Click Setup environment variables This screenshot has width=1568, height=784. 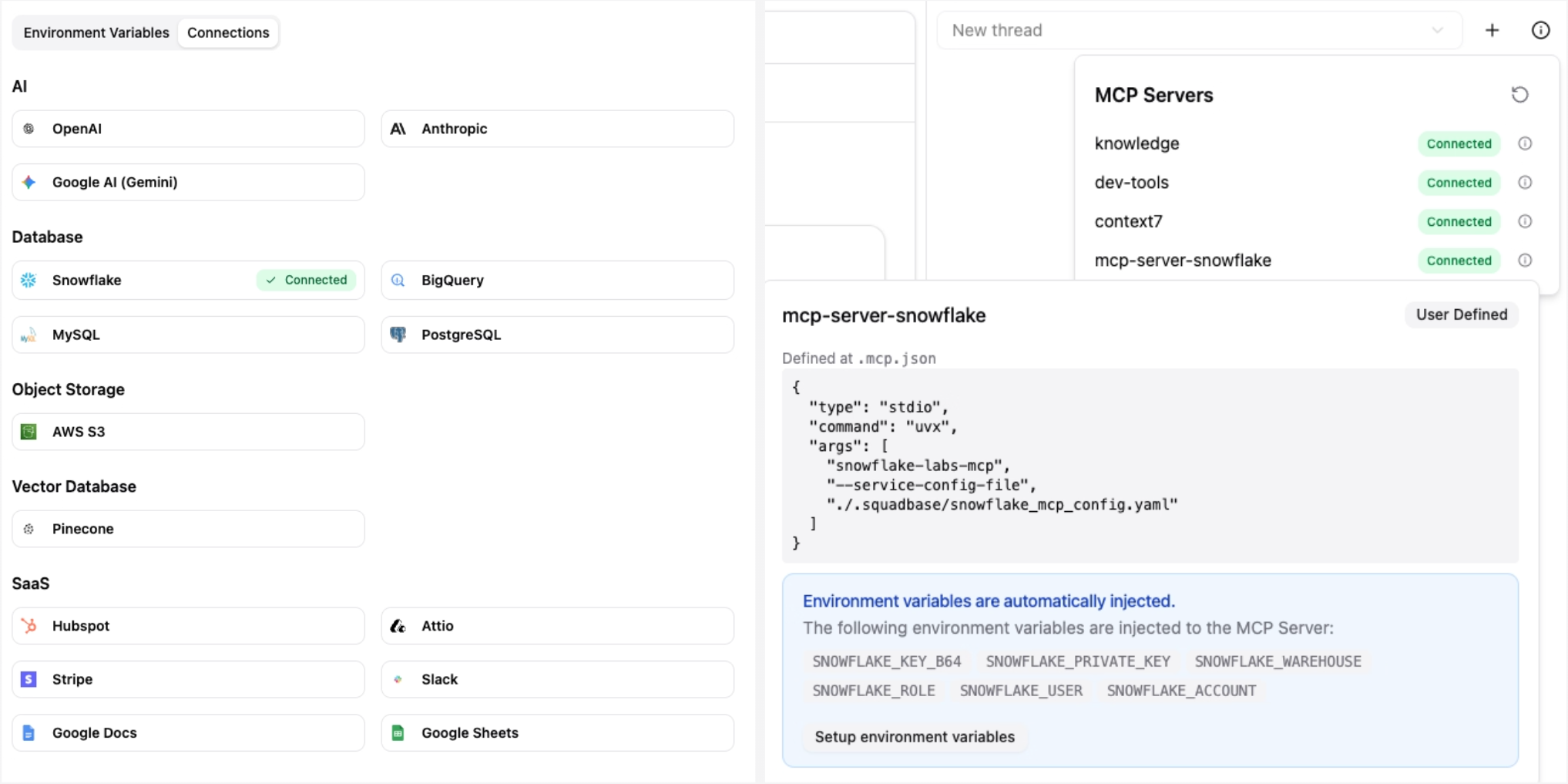914,737
